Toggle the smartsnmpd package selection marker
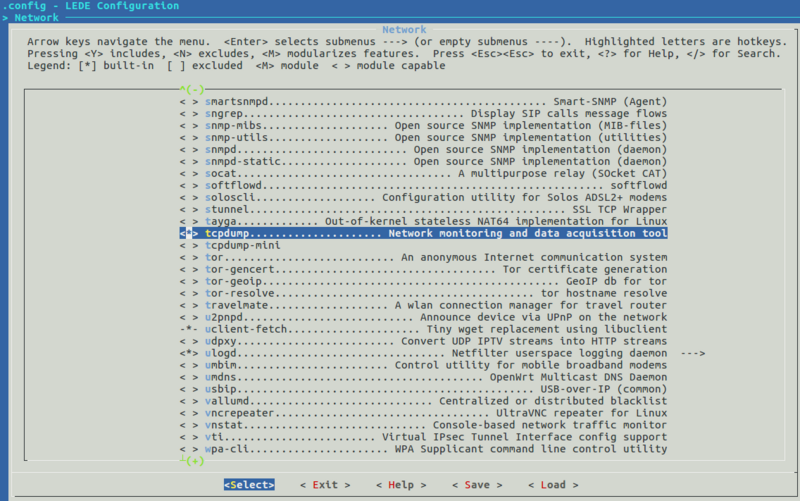The height and width of the screenshot is (501, 800). [189, 102]
